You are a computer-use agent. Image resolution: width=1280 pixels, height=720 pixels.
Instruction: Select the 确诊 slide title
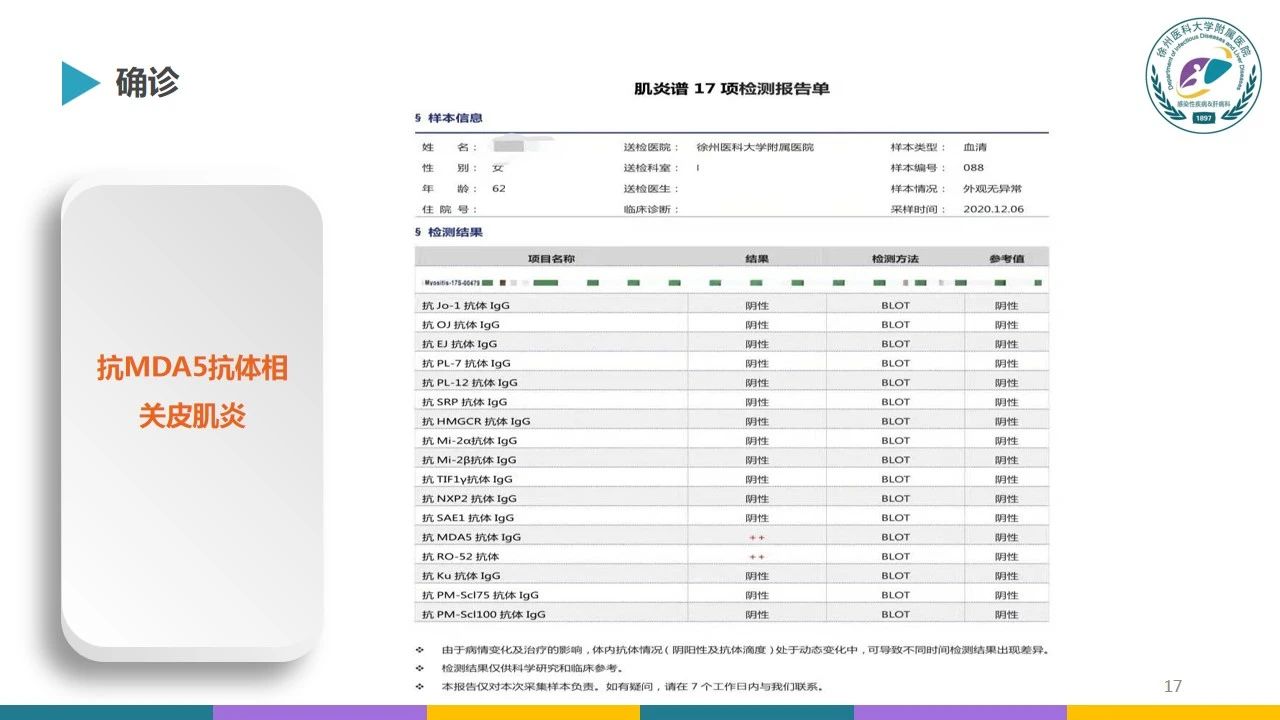[147, 83]
